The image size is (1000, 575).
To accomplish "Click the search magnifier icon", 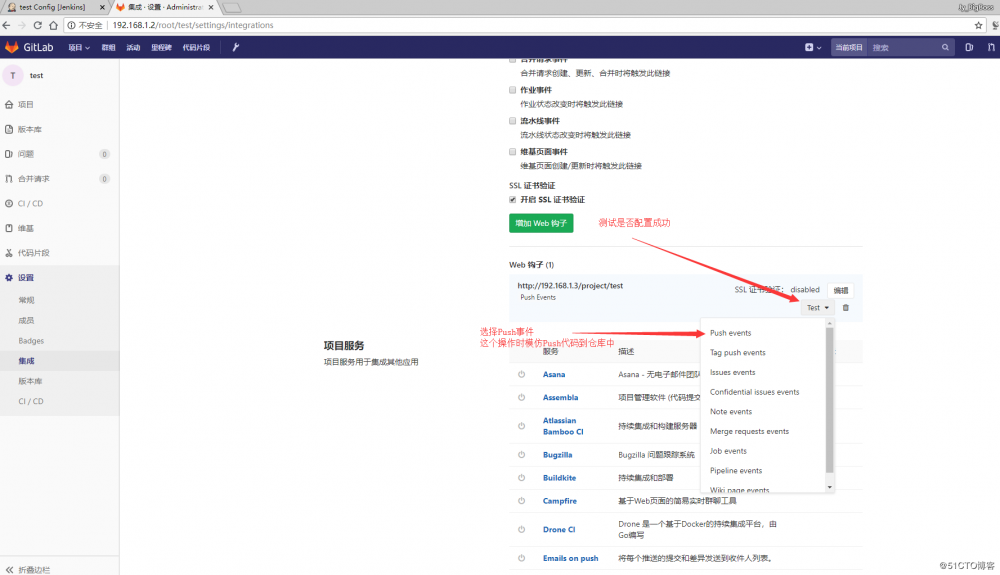I will [x=945, y=47].
